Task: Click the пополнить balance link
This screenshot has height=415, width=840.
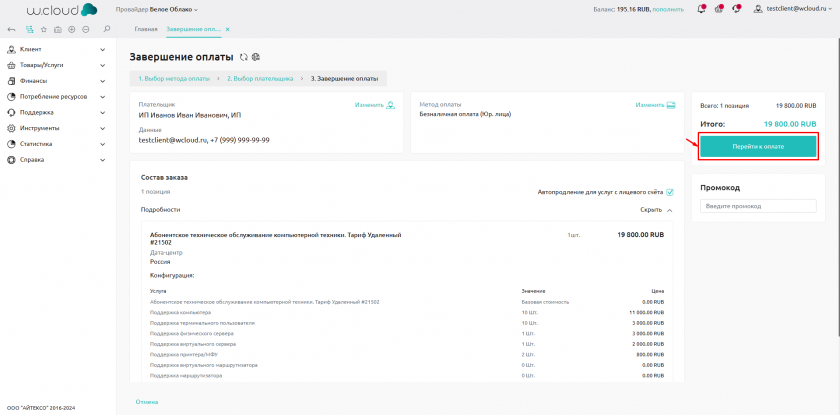Action: [670, 9]
